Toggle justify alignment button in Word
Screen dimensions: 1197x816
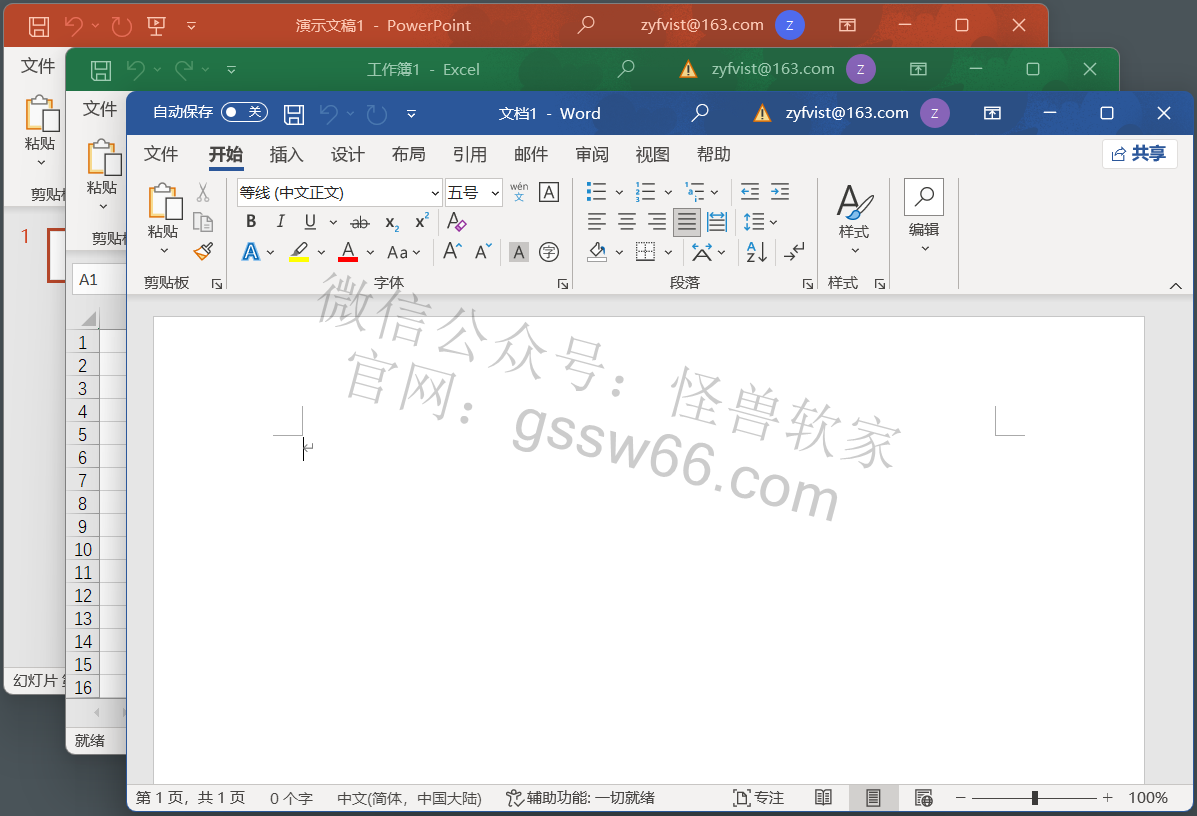point(686,222)
